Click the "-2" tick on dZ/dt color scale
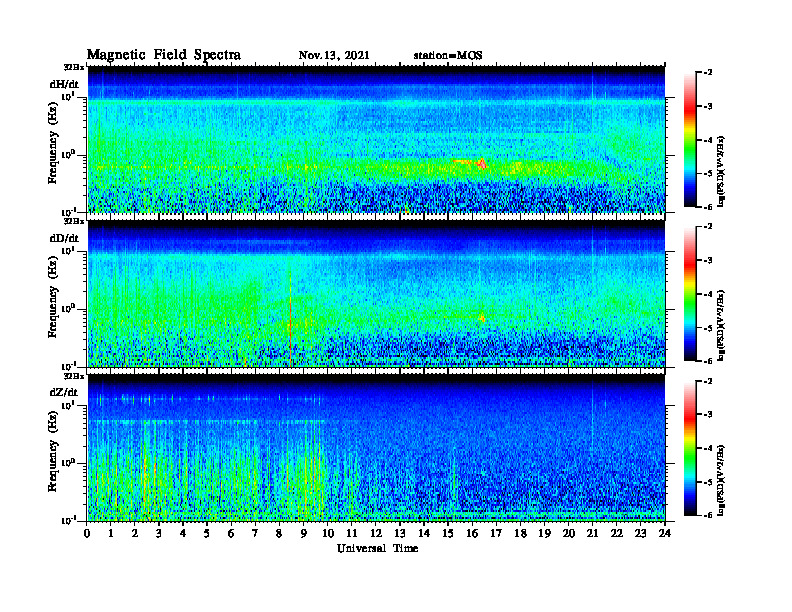 [x=708, y=381]
